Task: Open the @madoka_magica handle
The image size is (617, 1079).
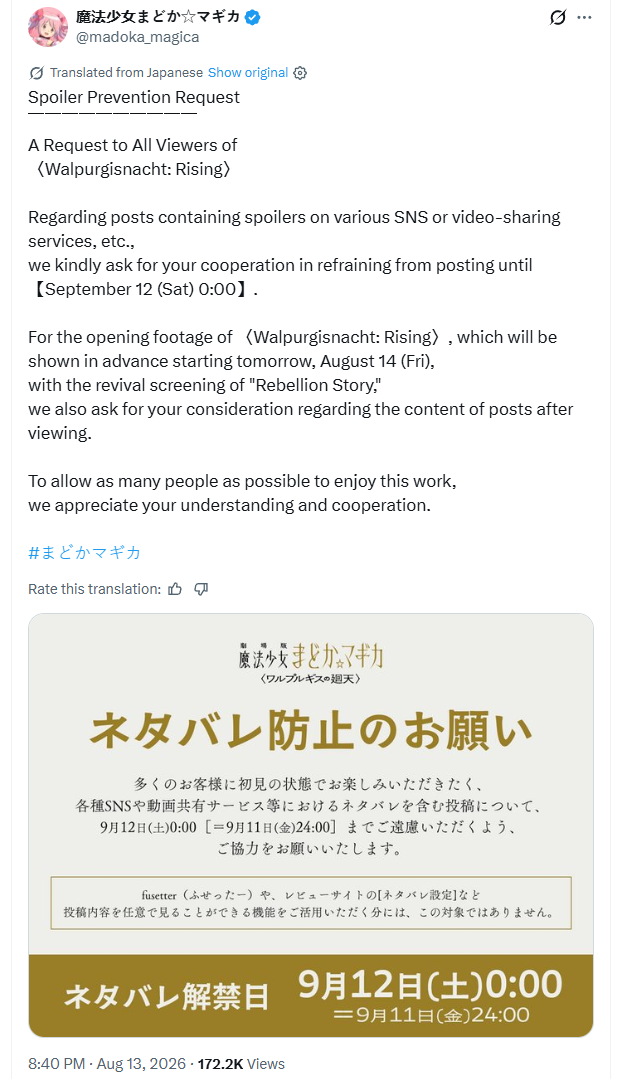Action: pyautogui.click(x=138, y=37)
